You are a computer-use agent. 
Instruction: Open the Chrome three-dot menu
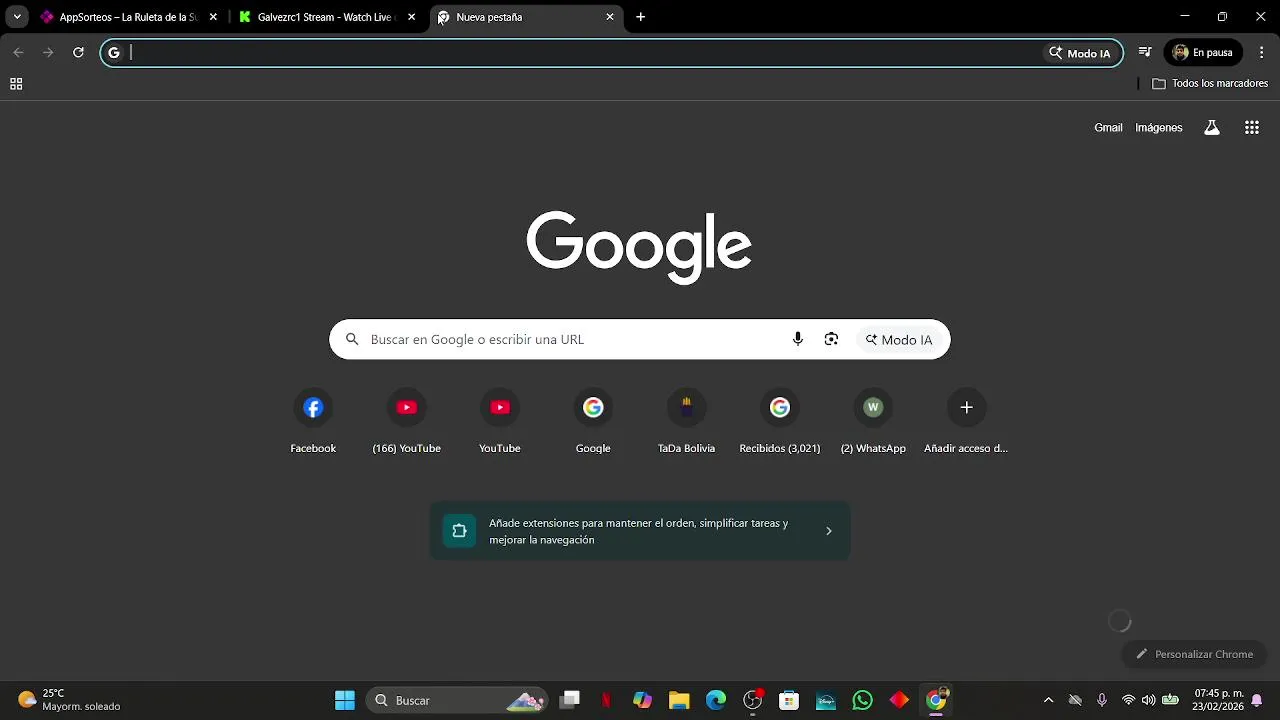(x=1261, y=53)
